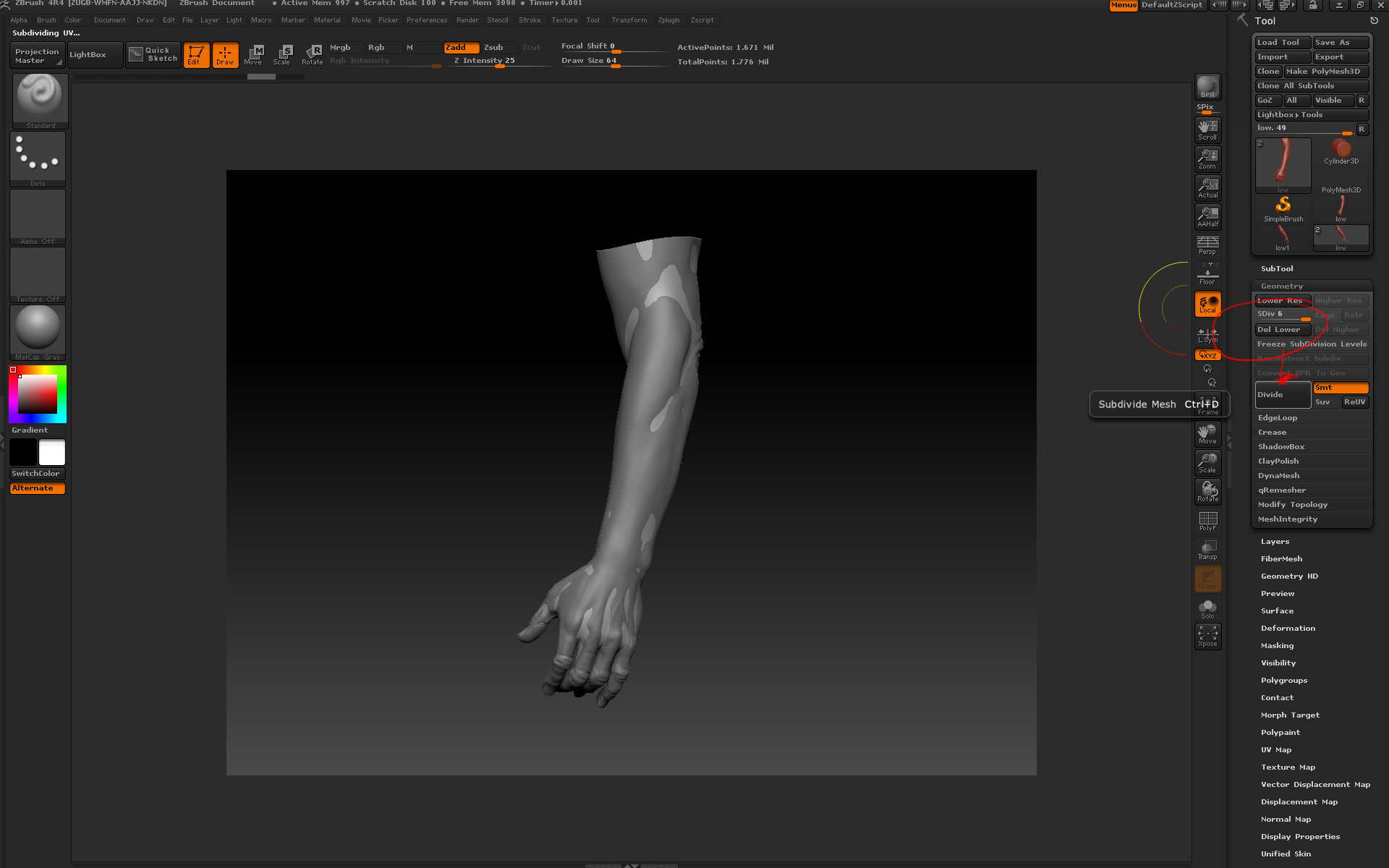Expand the Deformation section

1288,629
